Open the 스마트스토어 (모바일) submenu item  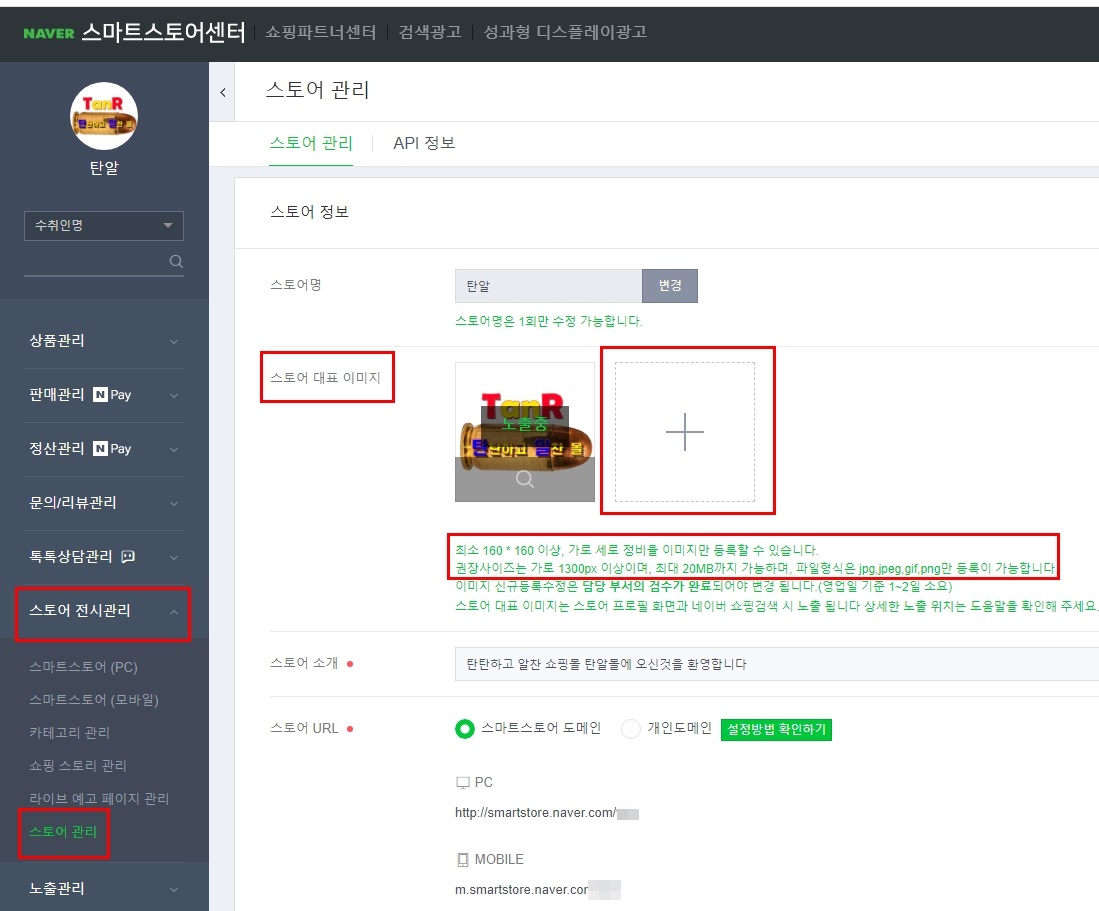[x=94, y=700]
